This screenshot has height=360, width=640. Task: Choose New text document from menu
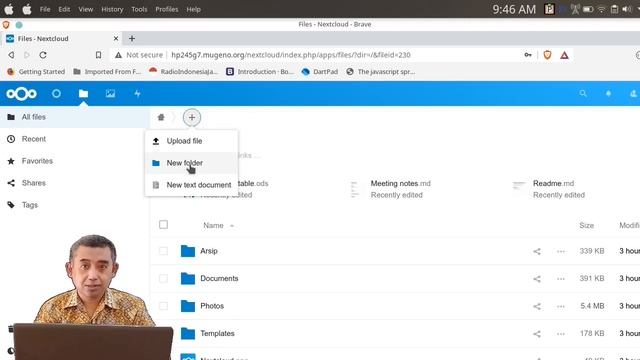(x=191, y=185)
